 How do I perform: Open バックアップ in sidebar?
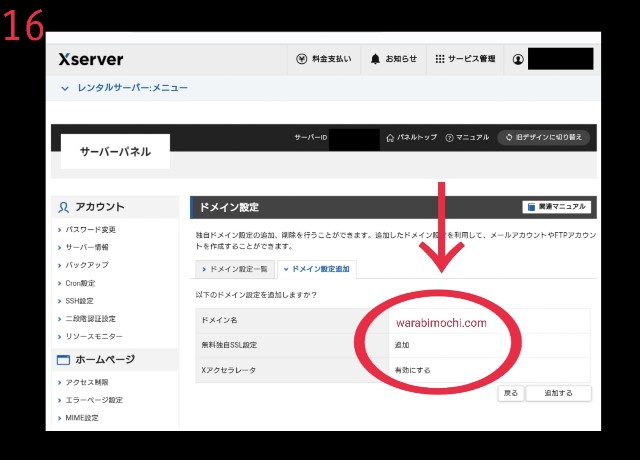click(87, 265)
